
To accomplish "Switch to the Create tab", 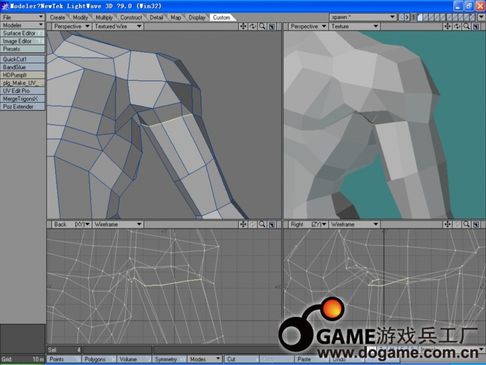I will click(x=57, y=18).
